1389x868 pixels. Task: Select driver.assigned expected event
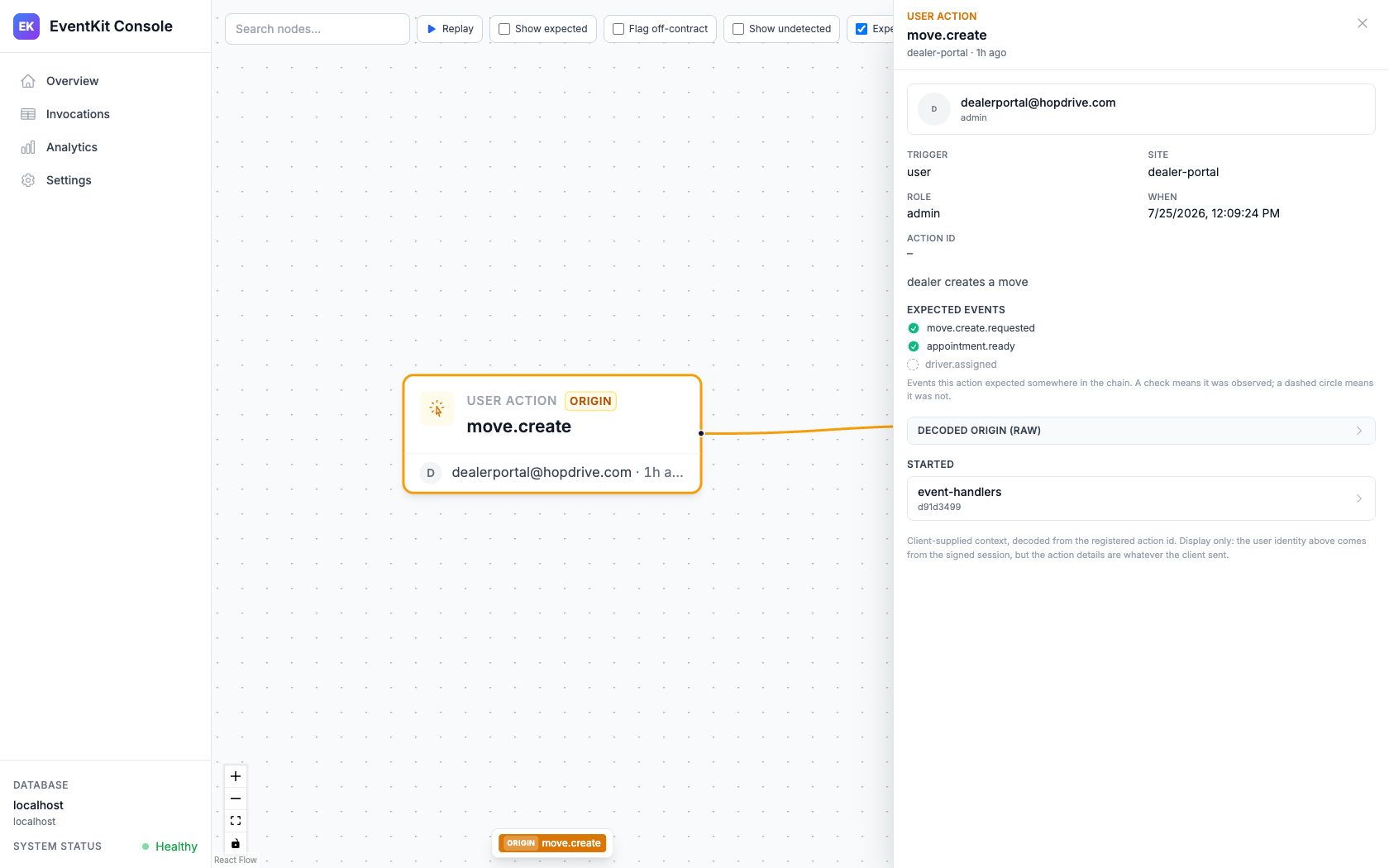961,365
